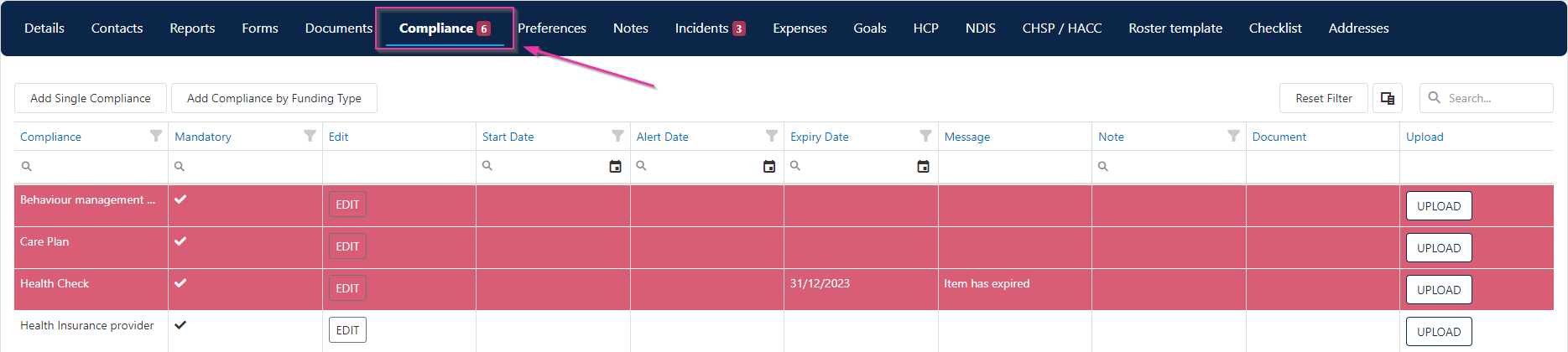
Task: Go to the Expenses tab
Action: 800,28
